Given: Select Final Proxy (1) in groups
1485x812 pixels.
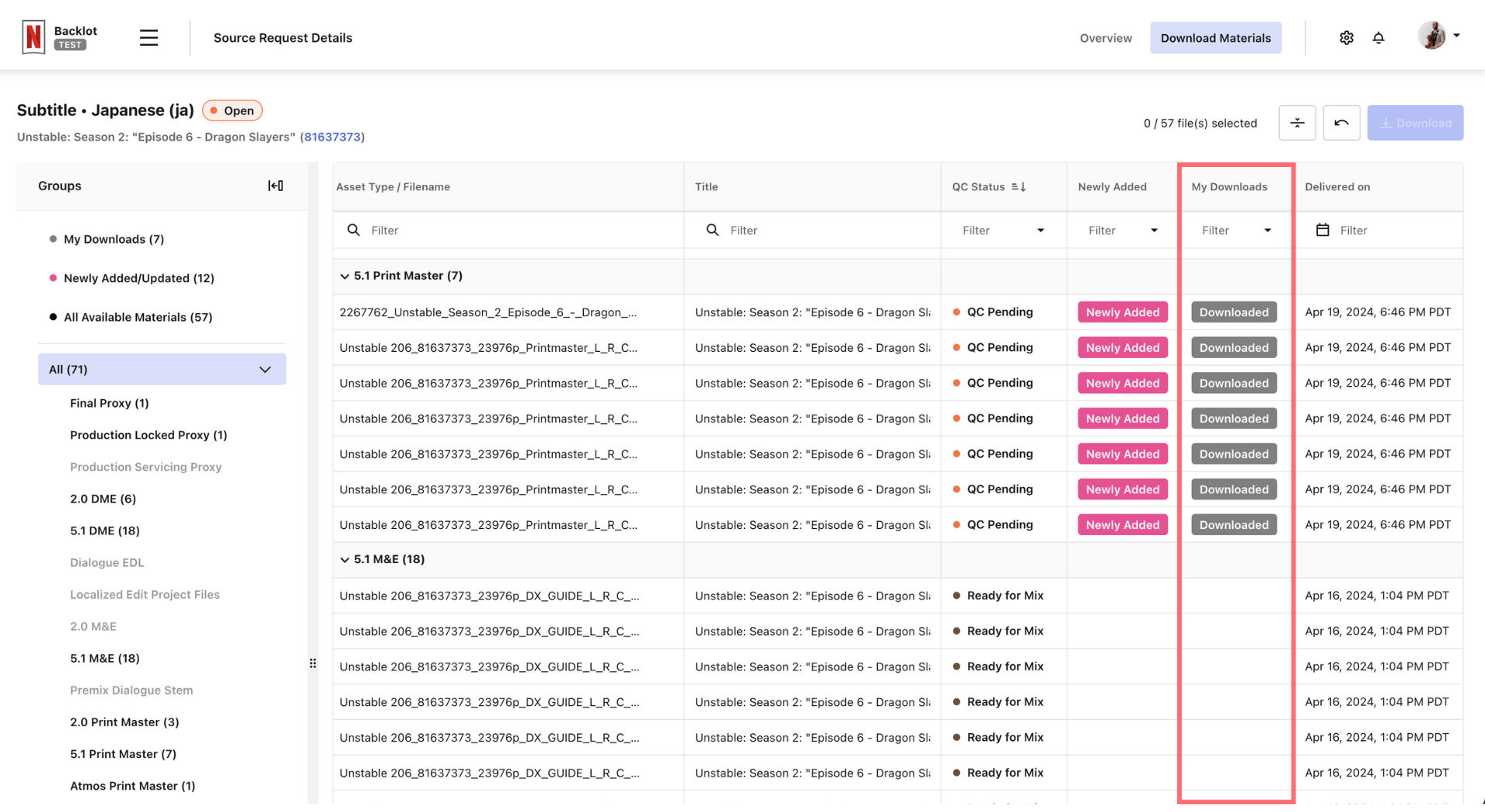Looking at the screenshot, I should [109, 403].
